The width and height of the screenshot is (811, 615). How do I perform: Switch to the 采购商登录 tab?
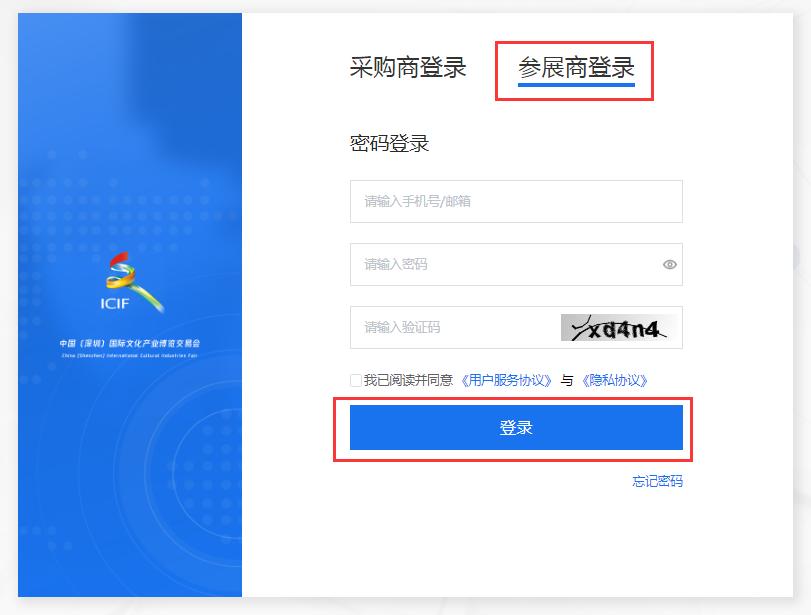point(408,68)
